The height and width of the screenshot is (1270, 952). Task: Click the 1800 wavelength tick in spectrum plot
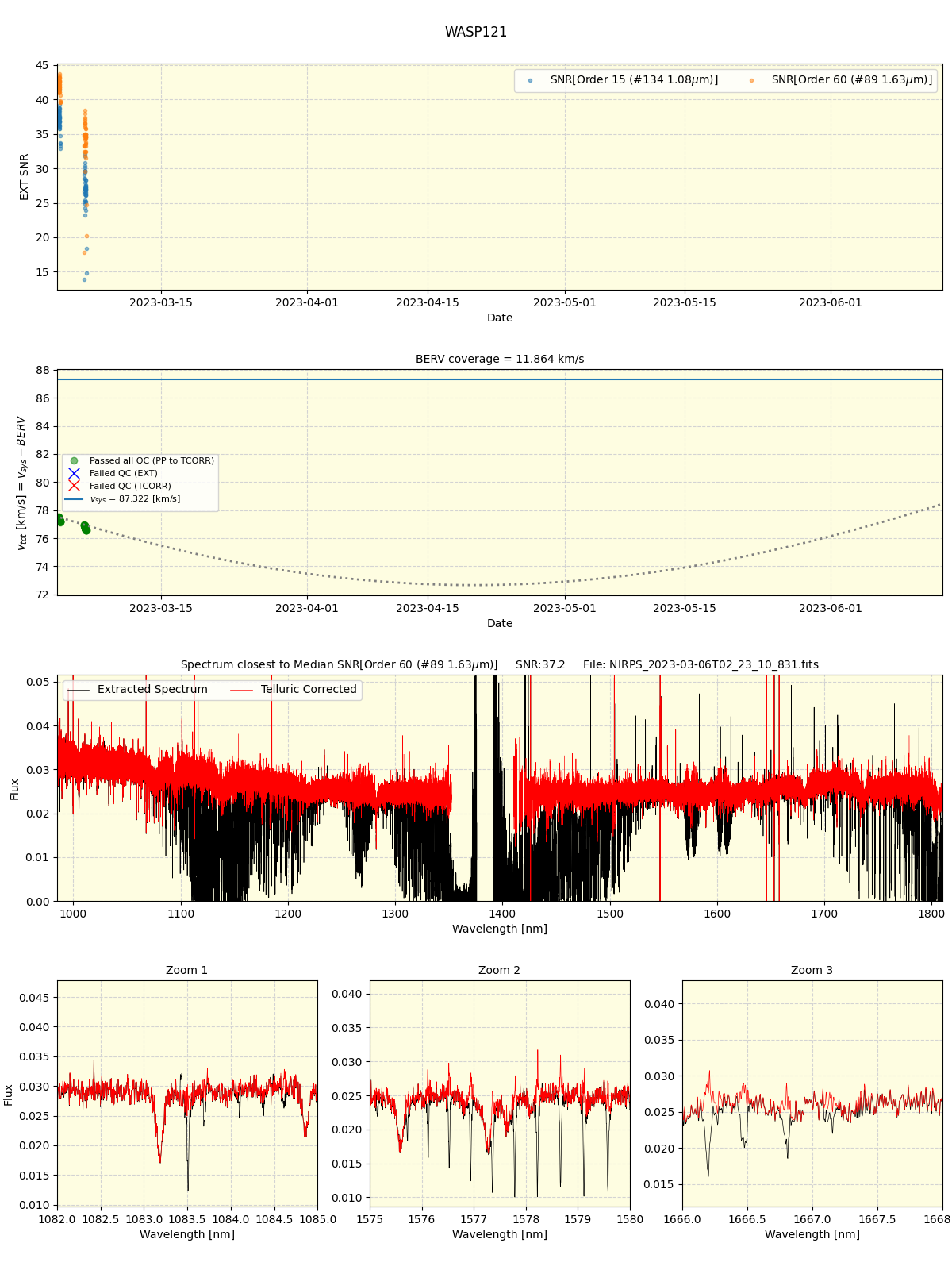click(x=931, y=914)
